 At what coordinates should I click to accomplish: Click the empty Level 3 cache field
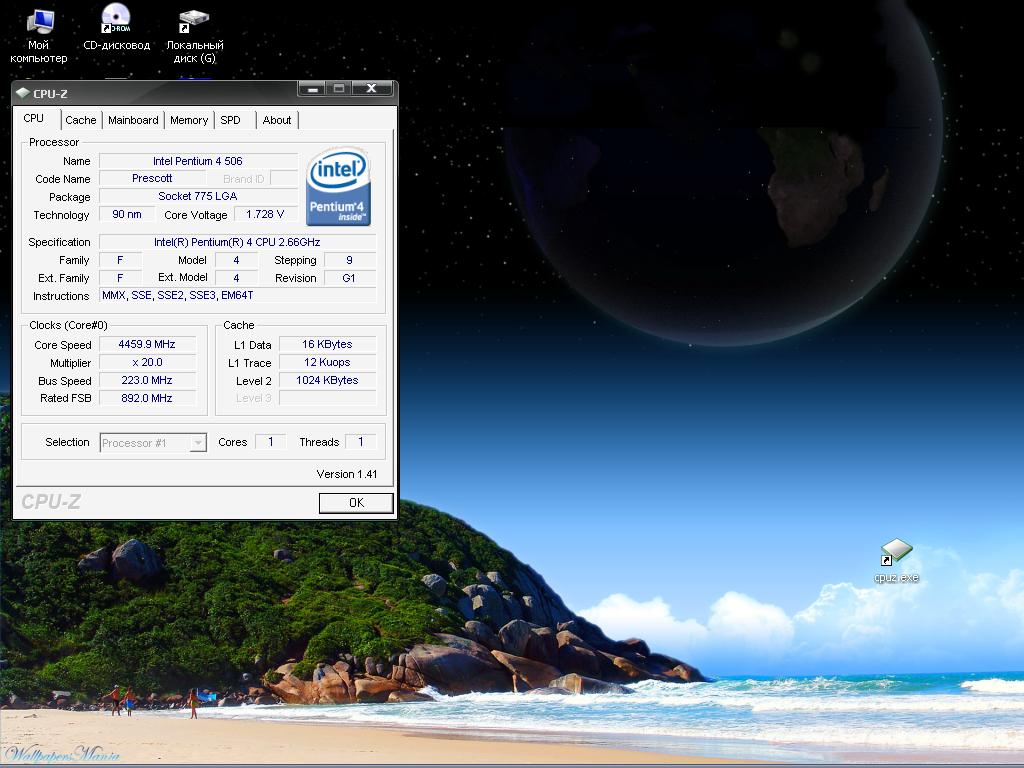(x=327, y=398)
